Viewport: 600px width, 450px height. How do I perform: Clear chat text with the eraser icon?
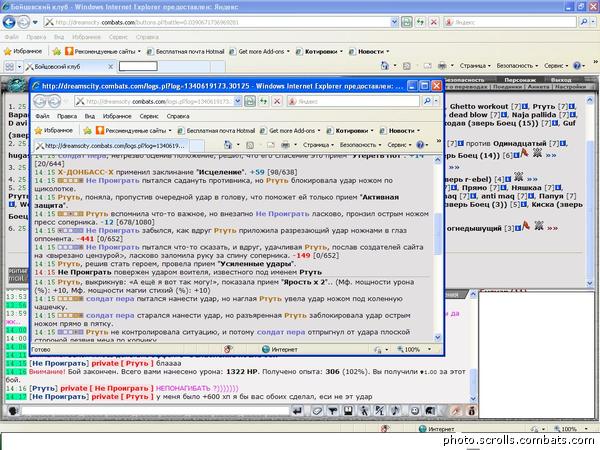tap(317, 411)
